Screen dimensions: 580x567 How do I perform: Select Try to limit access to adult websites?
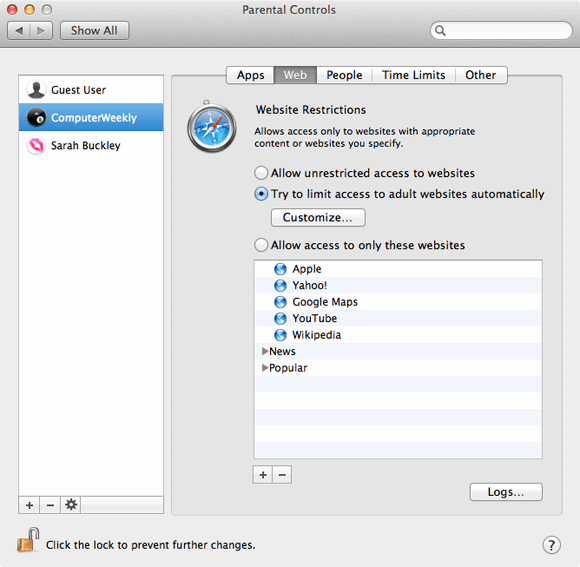coord(261,194)
